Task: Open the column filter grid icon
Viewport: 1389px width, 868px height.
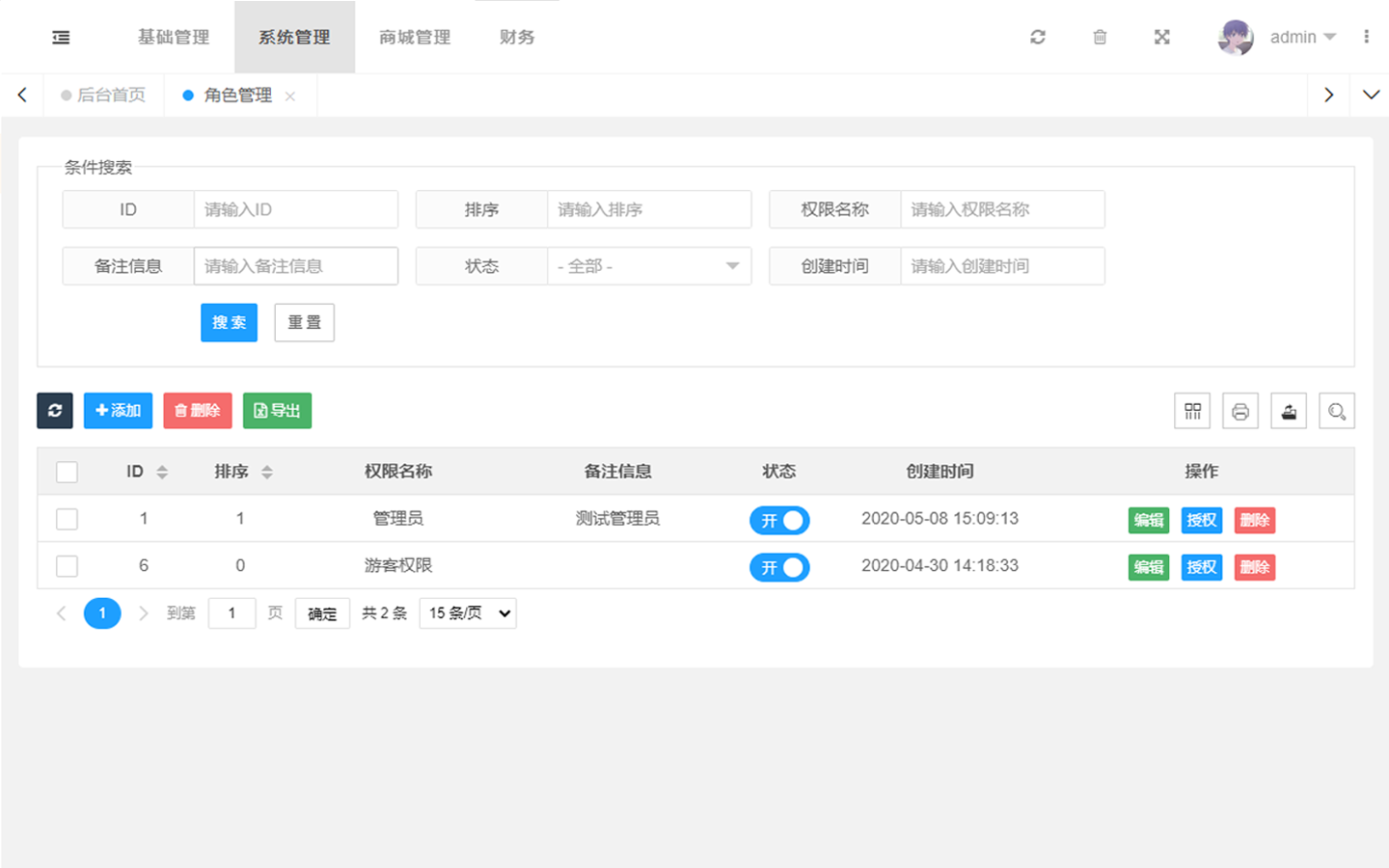Action: 1192,411
